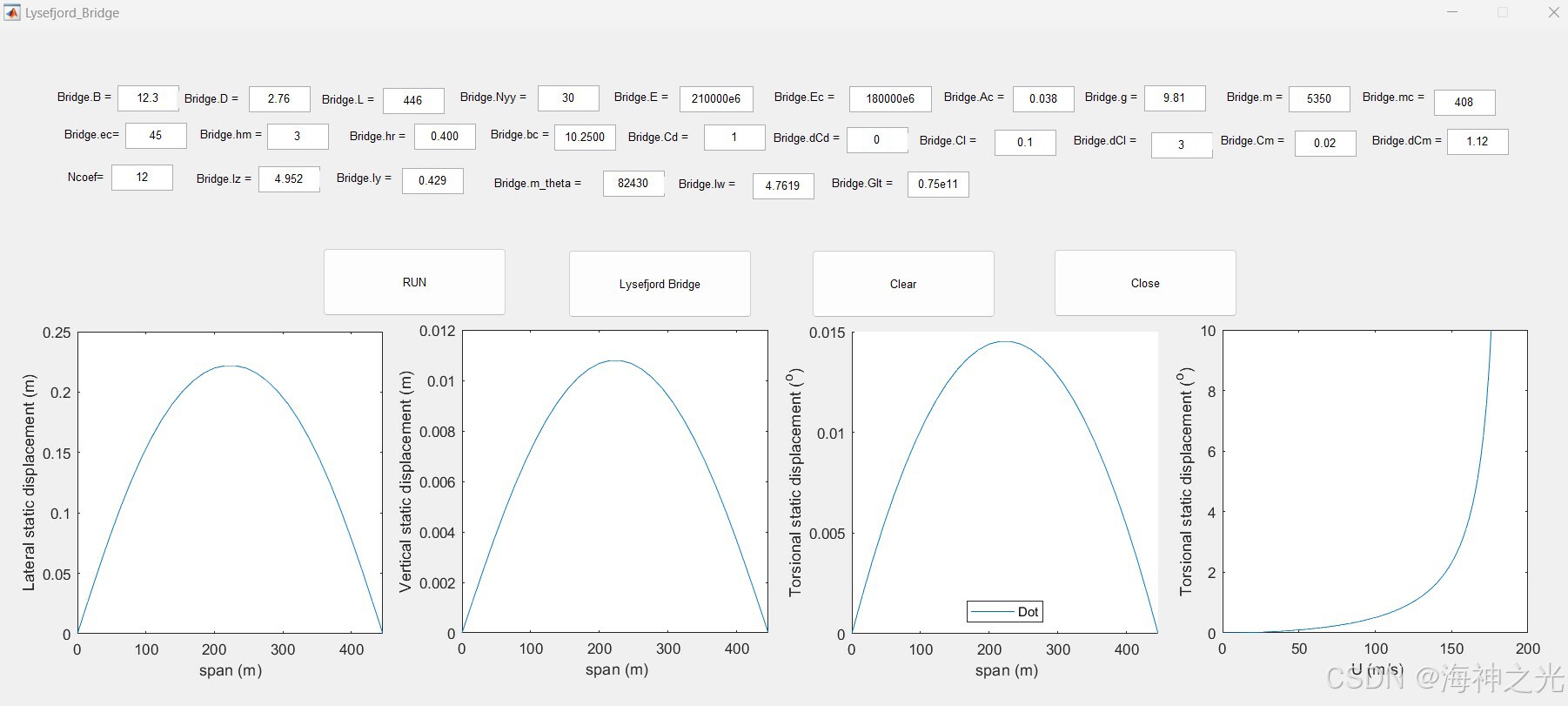Click Bridge.Ec field with 180000e6
This screenshot has height=706, width=1568.
click(890, 98)
